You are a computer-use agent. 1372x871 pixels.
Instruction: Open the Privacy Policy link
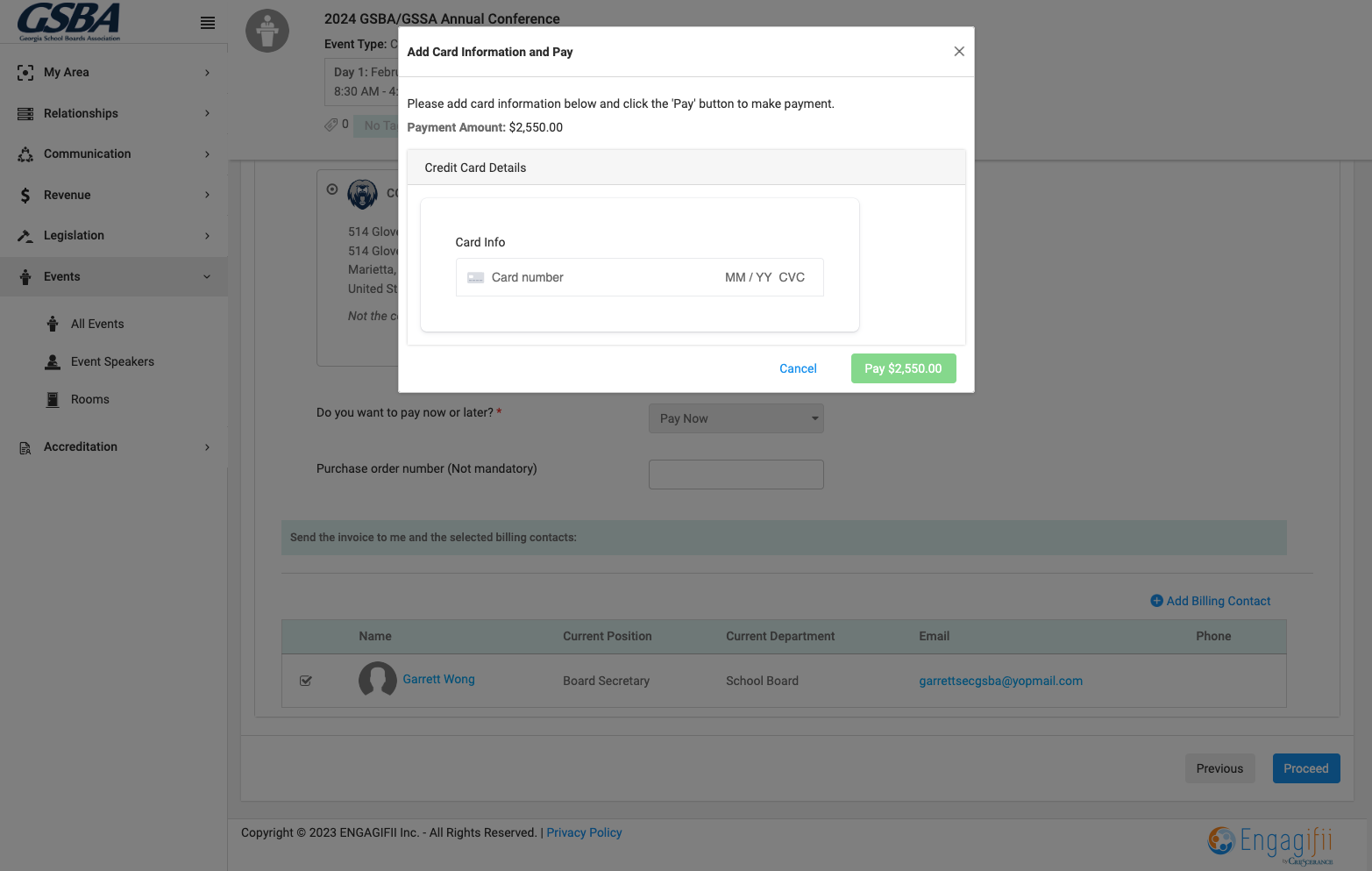pyautogui.click(x=584, y=832)
